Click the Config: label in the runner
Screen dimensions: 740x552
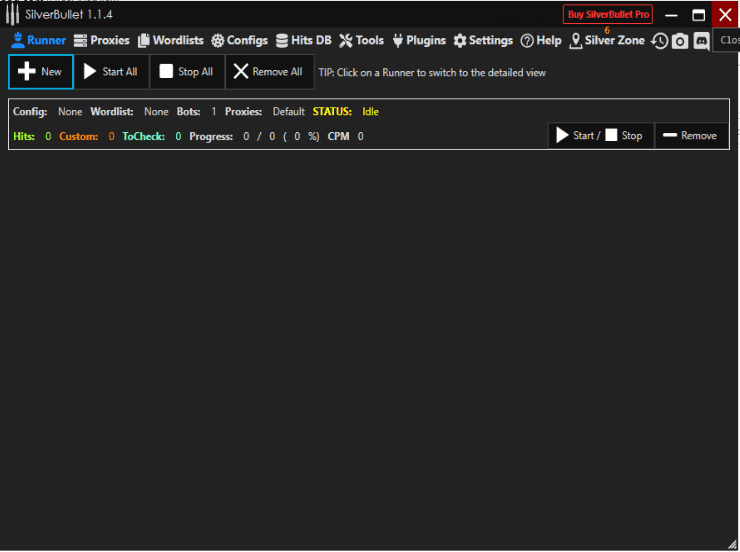pos(30,112)
